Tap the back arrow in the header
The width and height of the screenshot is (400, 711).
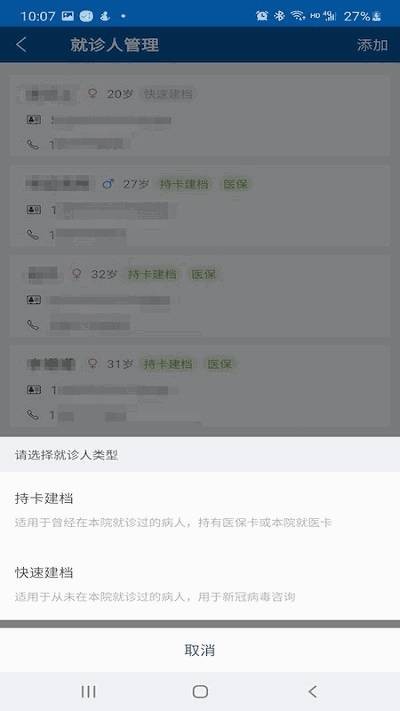21,45
